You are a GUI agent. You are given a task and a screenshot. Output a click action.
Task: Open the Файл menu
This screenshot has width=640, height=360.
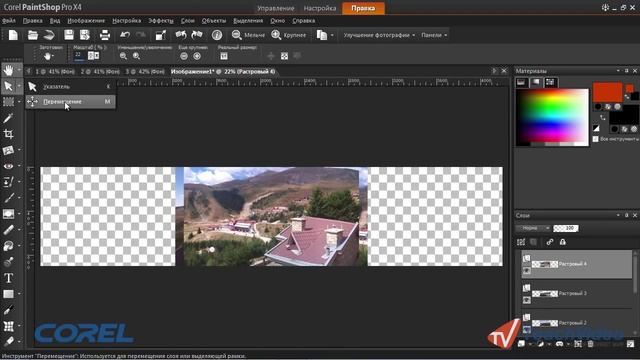click(9, 20)
